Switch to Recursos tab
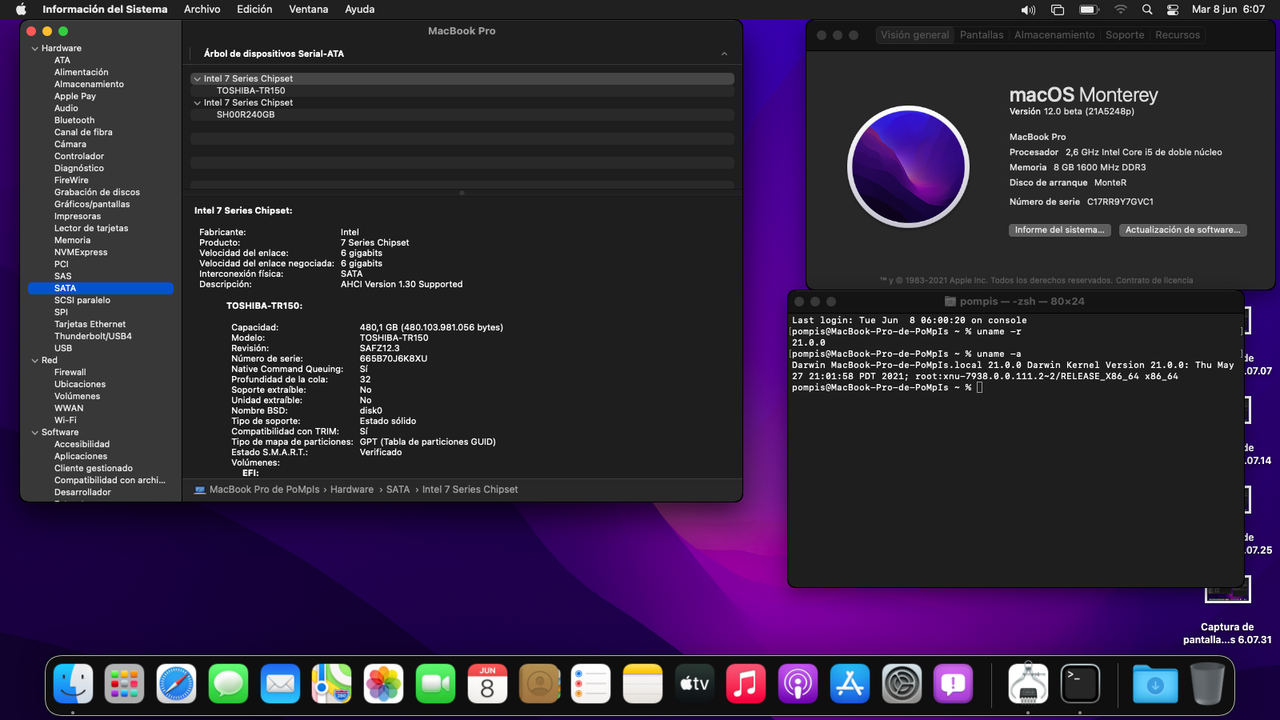1280x720 pixels. [x=1177, y=35]
